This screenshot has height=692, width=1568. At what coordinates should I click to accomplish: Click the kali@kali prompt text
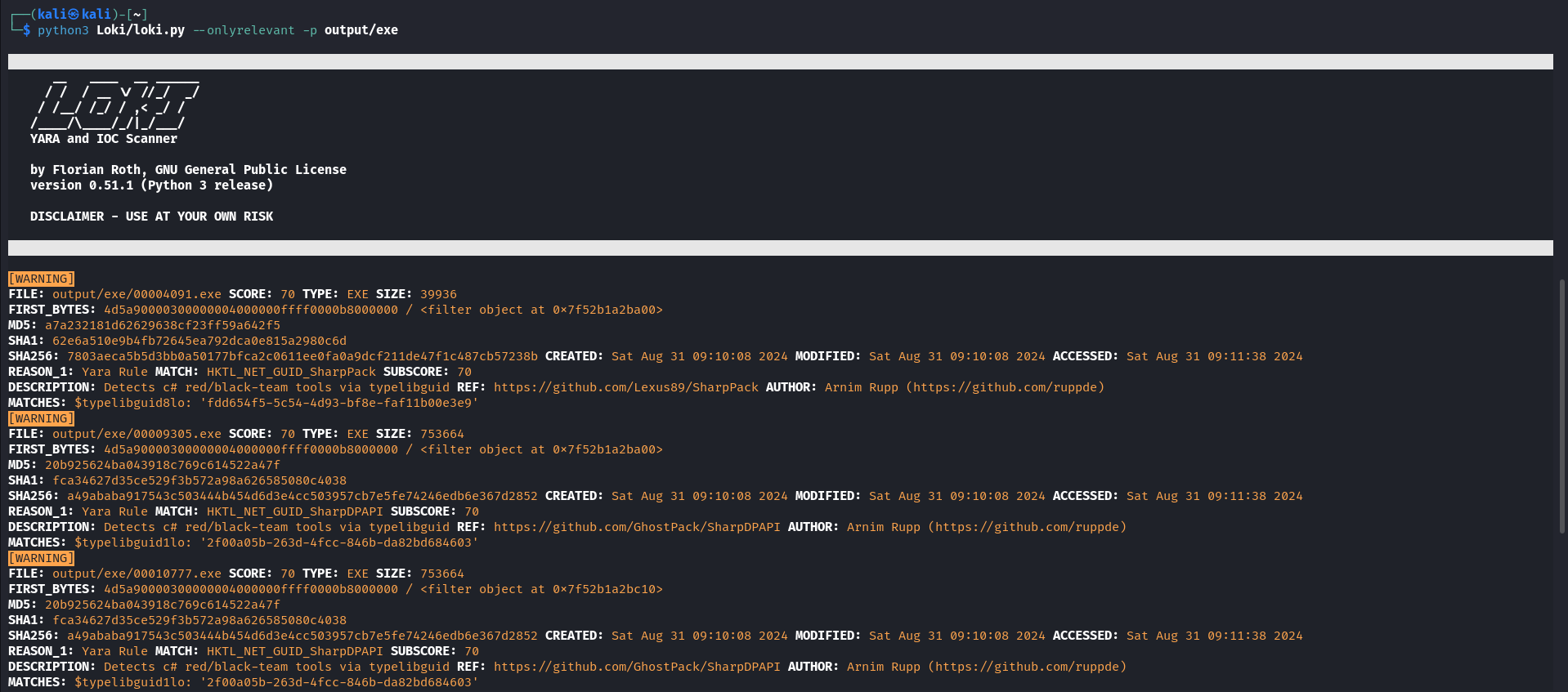click(x=74, y=14)
